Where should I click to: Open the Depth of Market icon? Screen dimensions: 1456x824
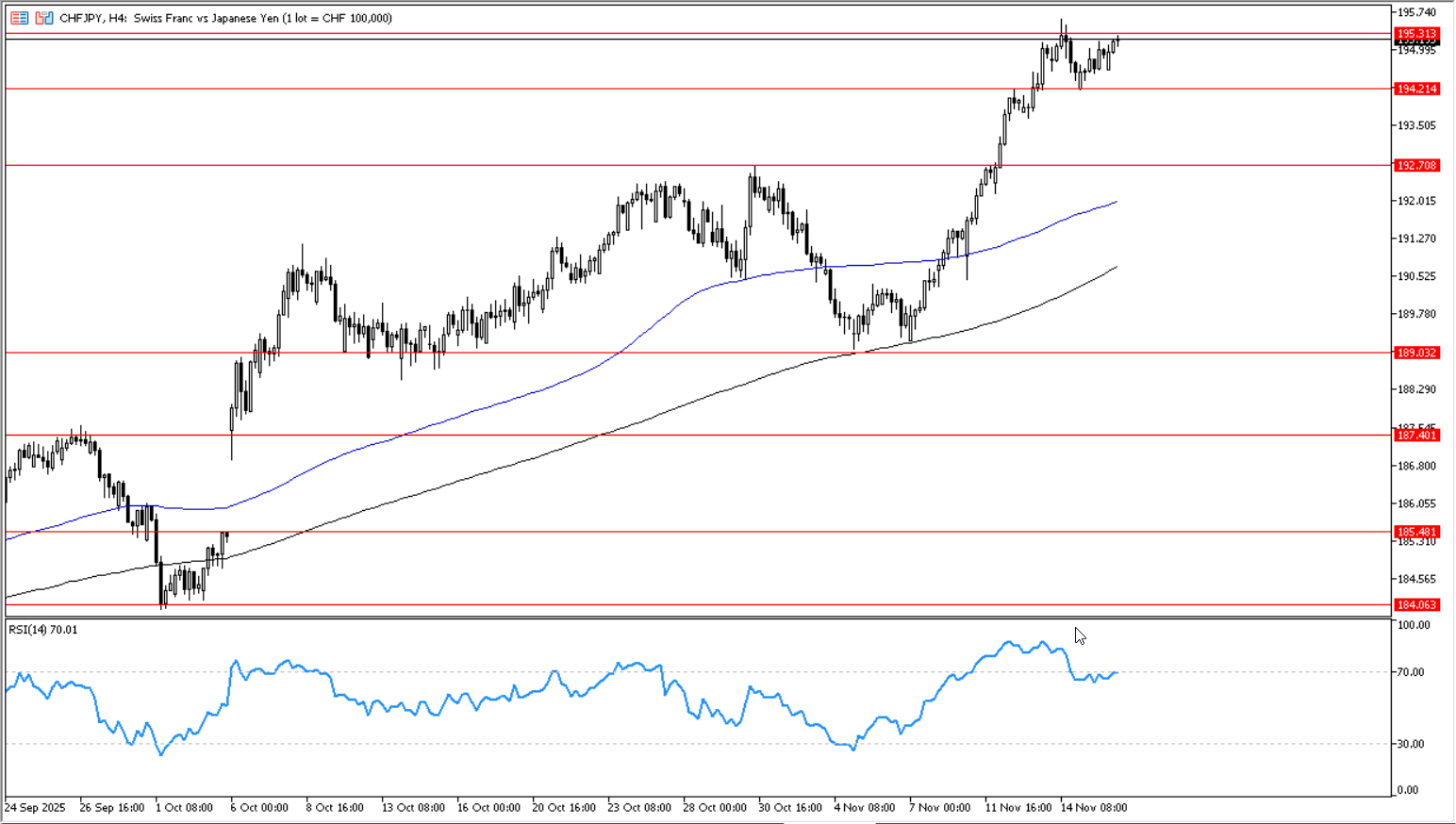point(43,18)
